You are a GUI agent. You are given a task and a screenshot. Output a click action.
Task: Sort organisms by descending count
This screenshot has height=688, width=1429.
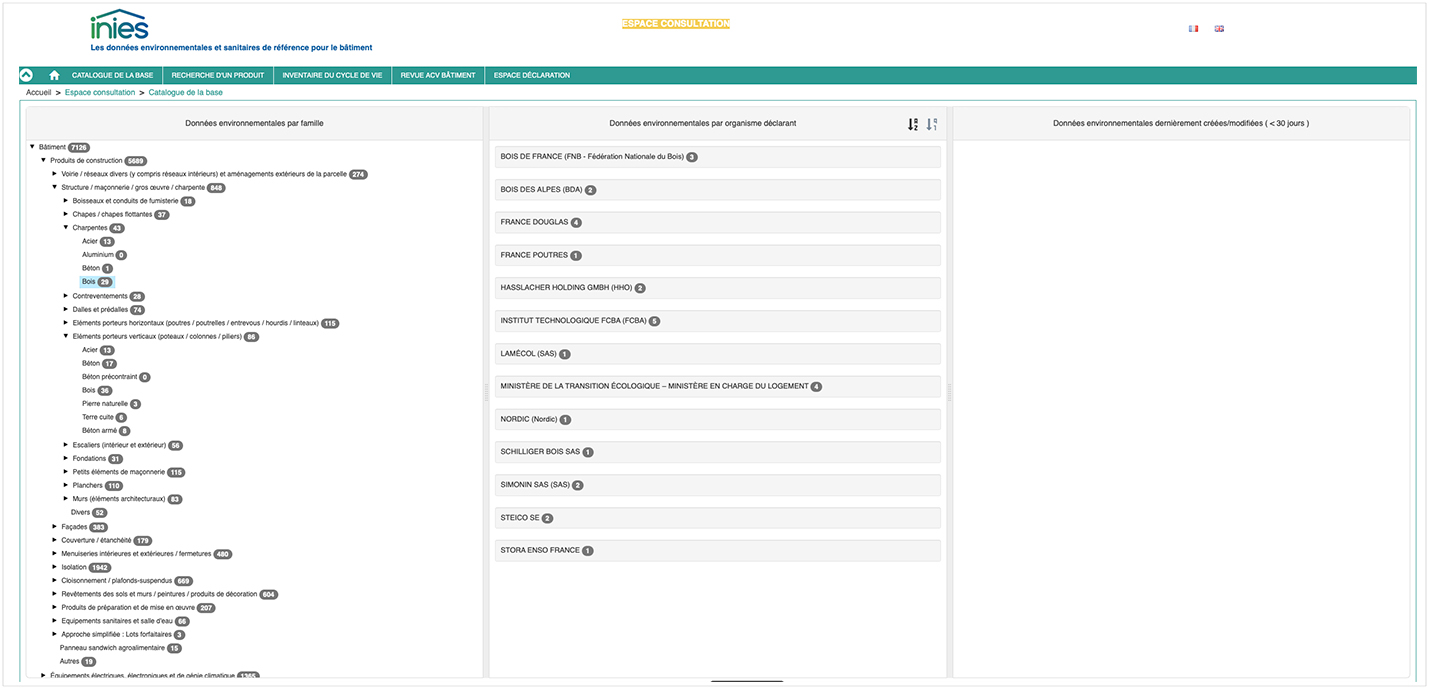tap(931, 124)
